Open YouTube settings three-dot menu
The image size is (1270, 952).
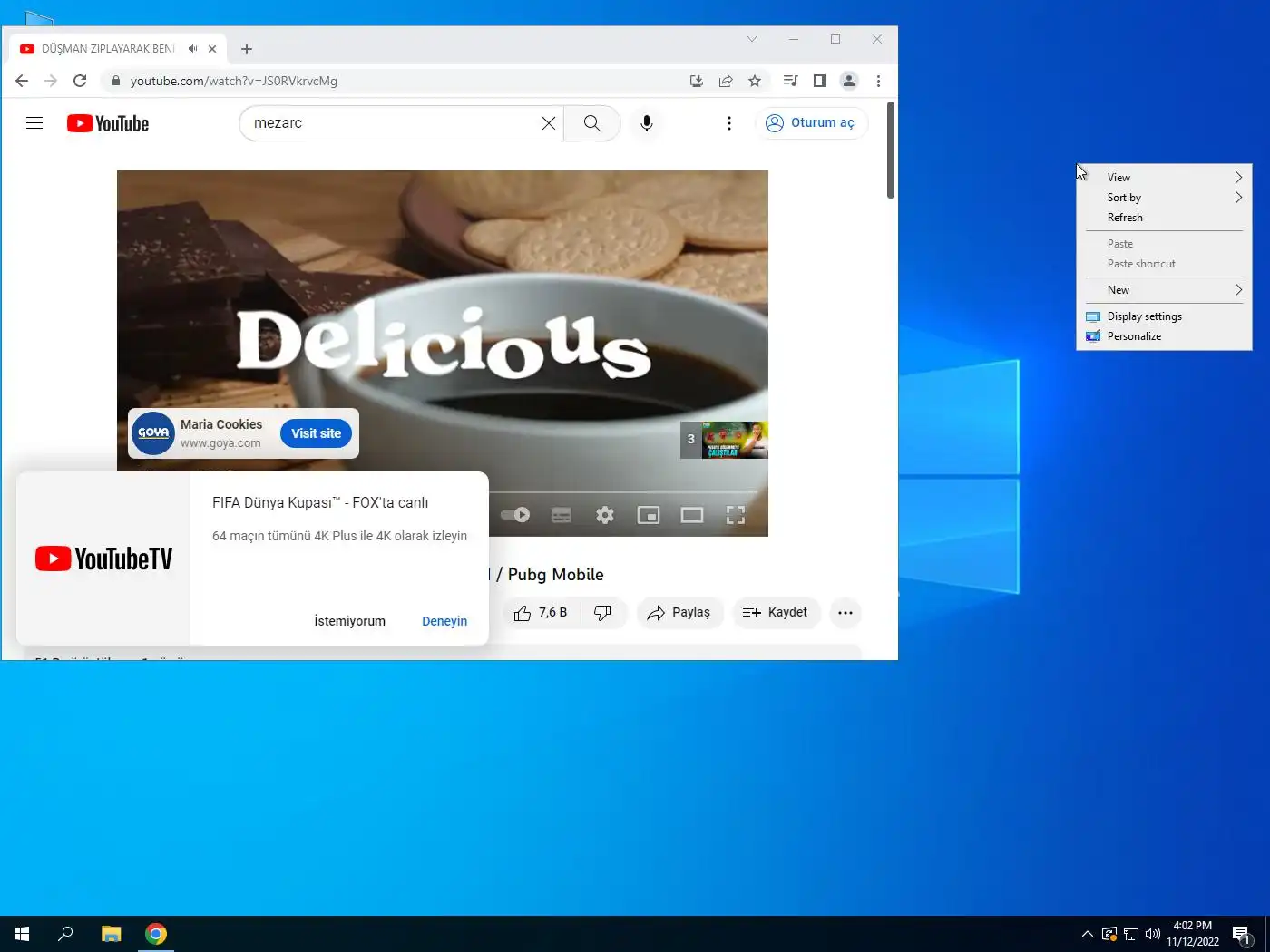point(729,123)
